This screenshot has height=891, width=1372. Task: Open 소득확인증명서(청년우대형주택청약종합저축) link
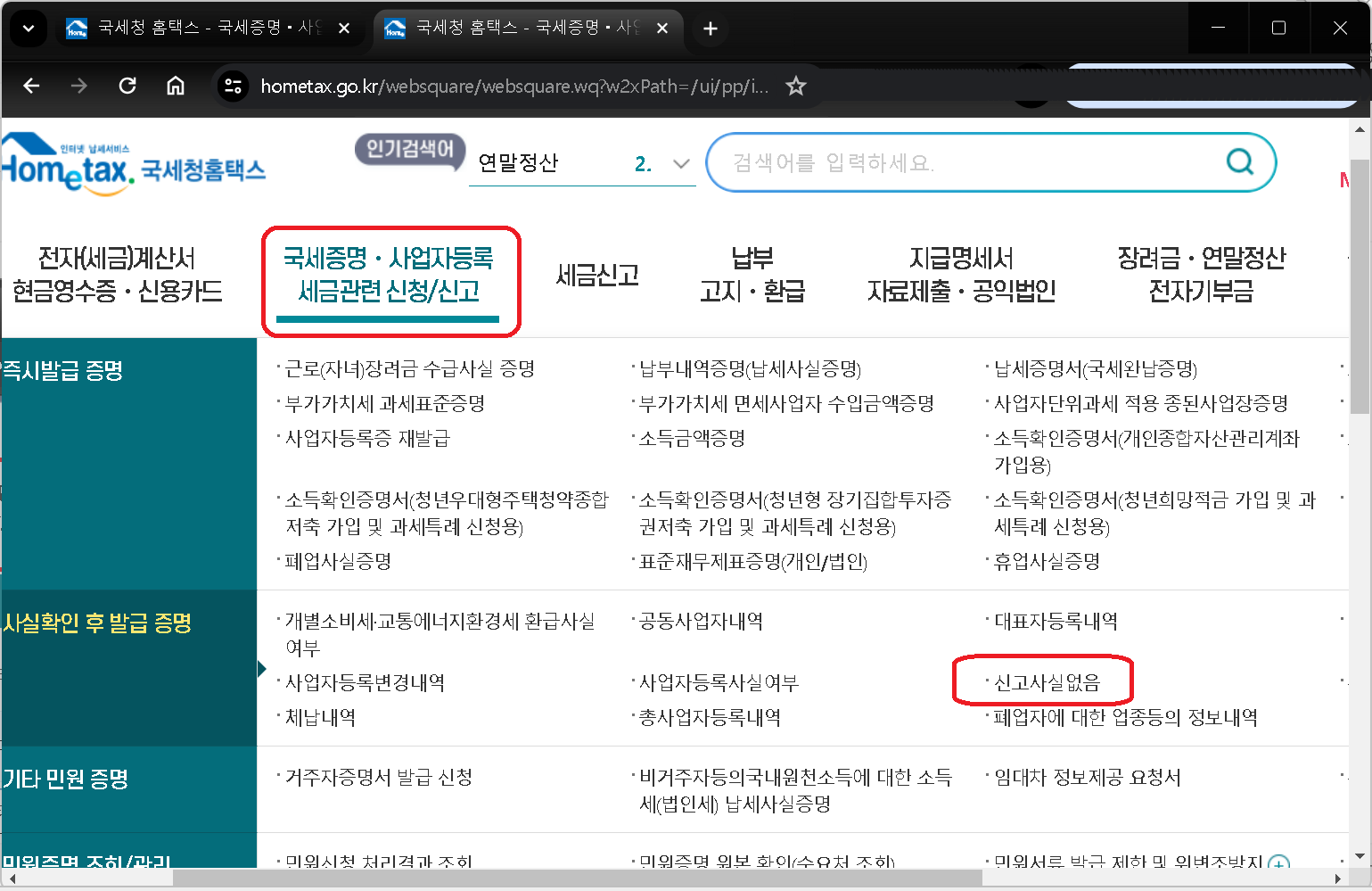(x=447, y=513)
